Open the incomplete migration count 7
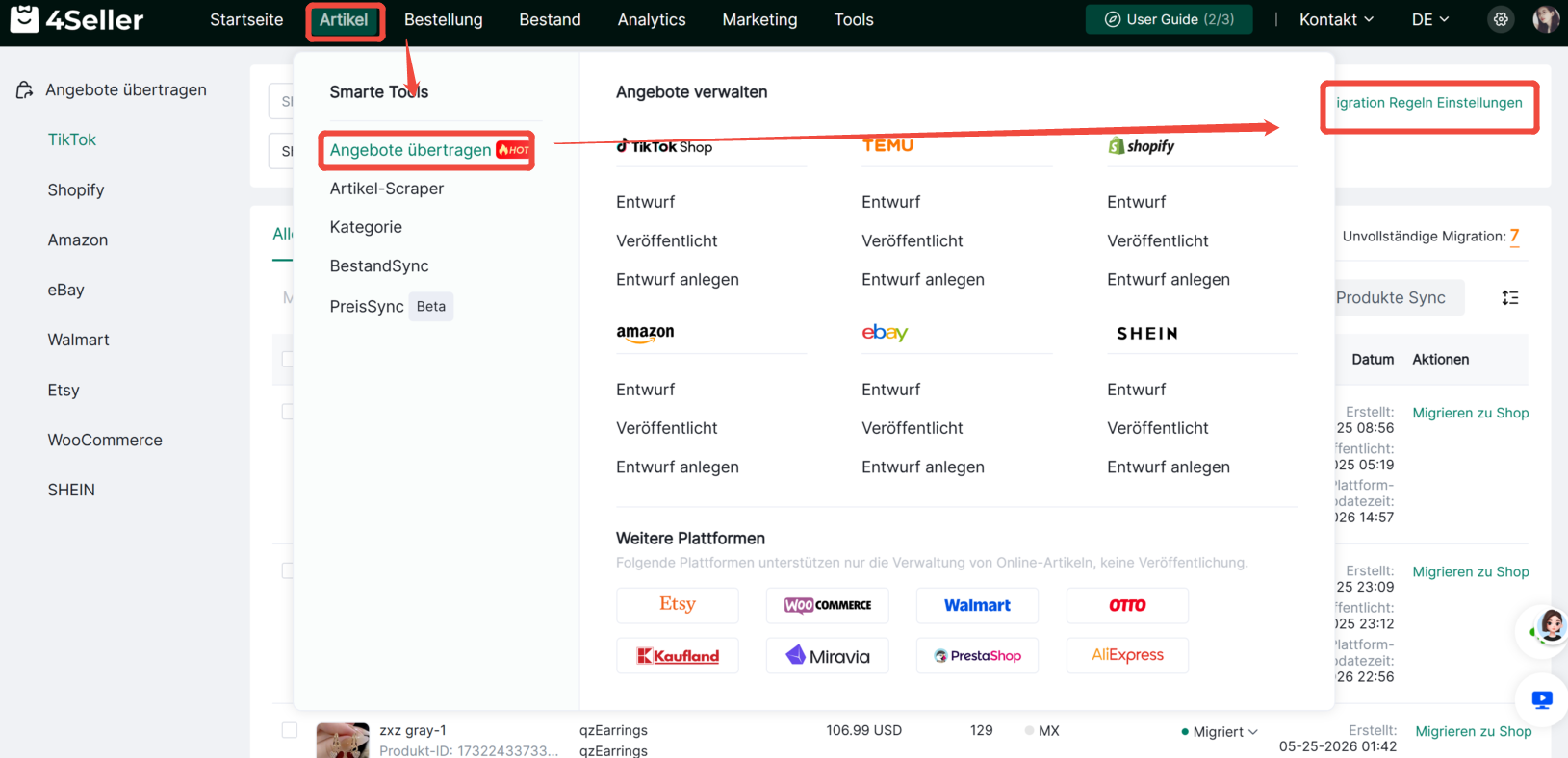1568x758 pixels. click(1514, 236)
